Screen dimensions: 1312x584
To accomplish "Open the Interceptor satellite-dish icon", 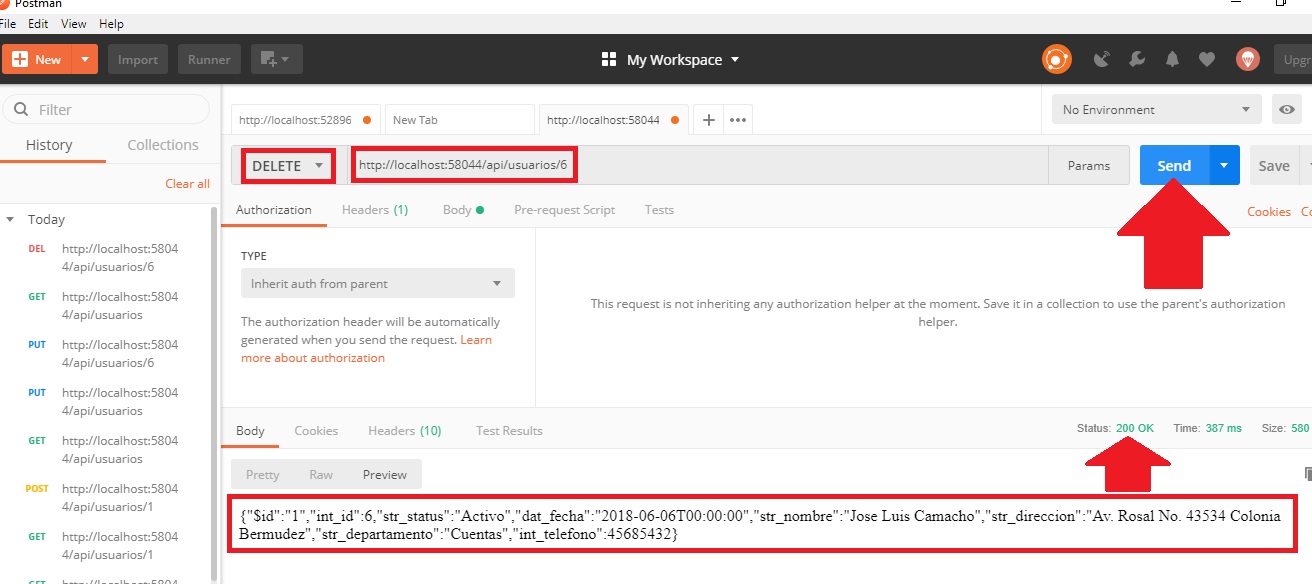I will (x=1101, y=59).
